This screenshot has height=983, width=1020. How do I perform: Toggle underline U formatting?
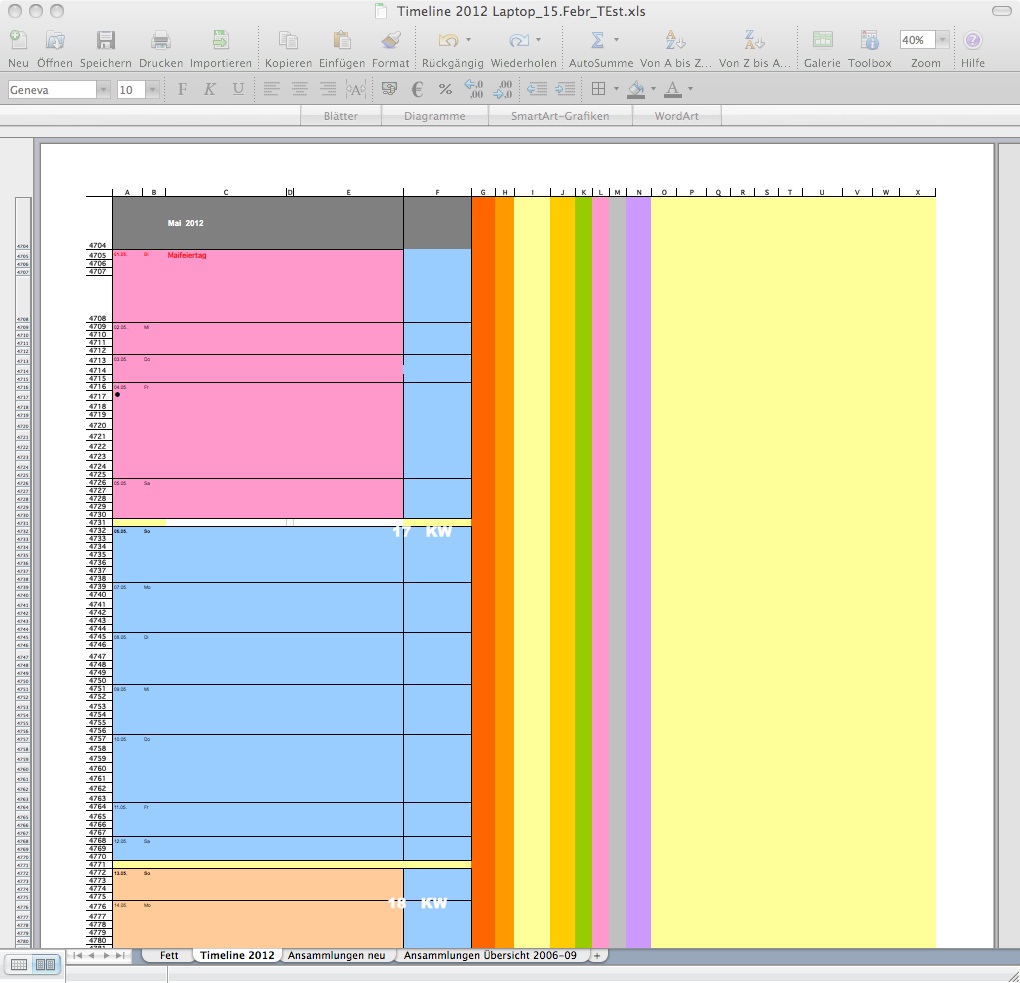point(238,89)
